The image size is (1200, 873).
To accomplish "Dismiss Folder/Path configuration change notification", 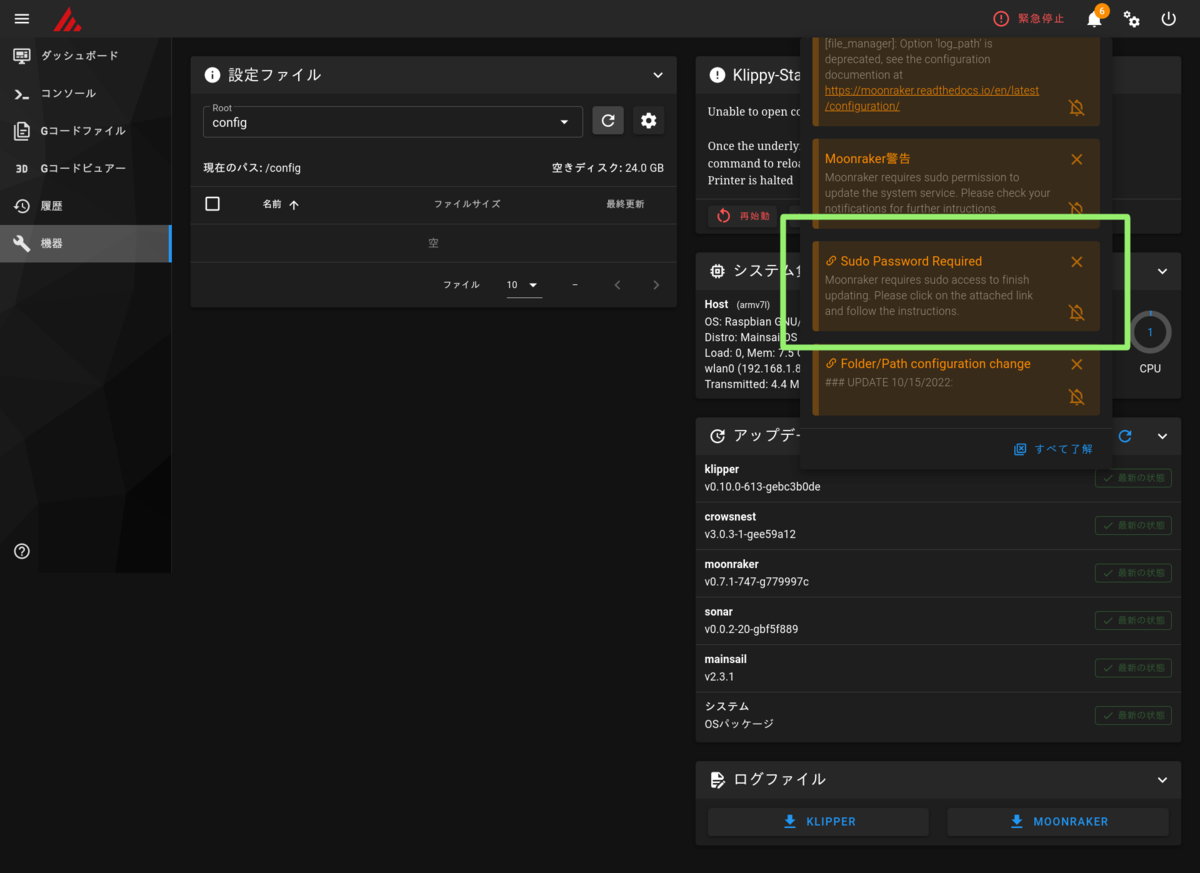I will (1077, 364).
